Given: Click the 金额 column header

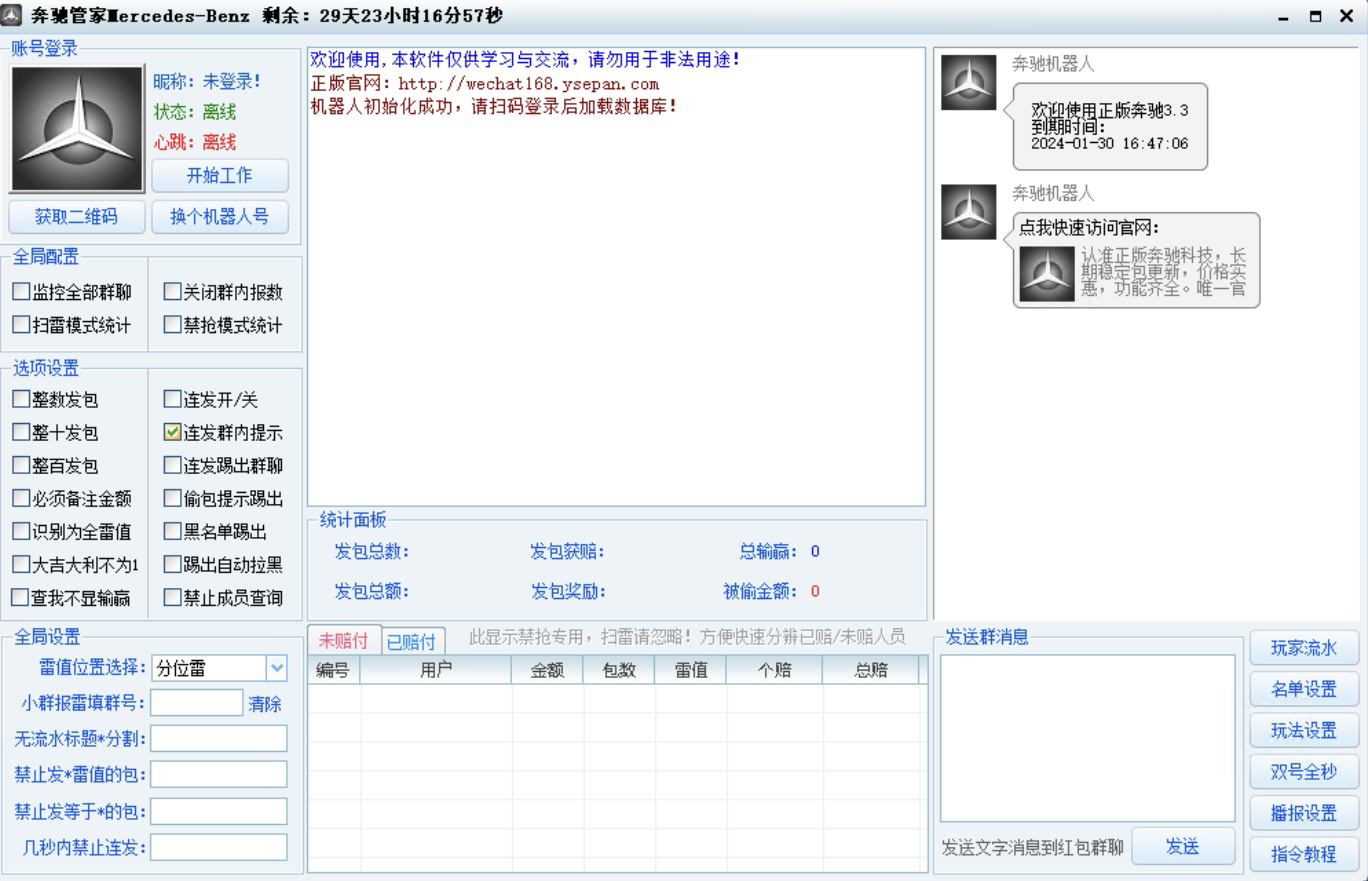Looking at the screenshot, I should [548, 671].
